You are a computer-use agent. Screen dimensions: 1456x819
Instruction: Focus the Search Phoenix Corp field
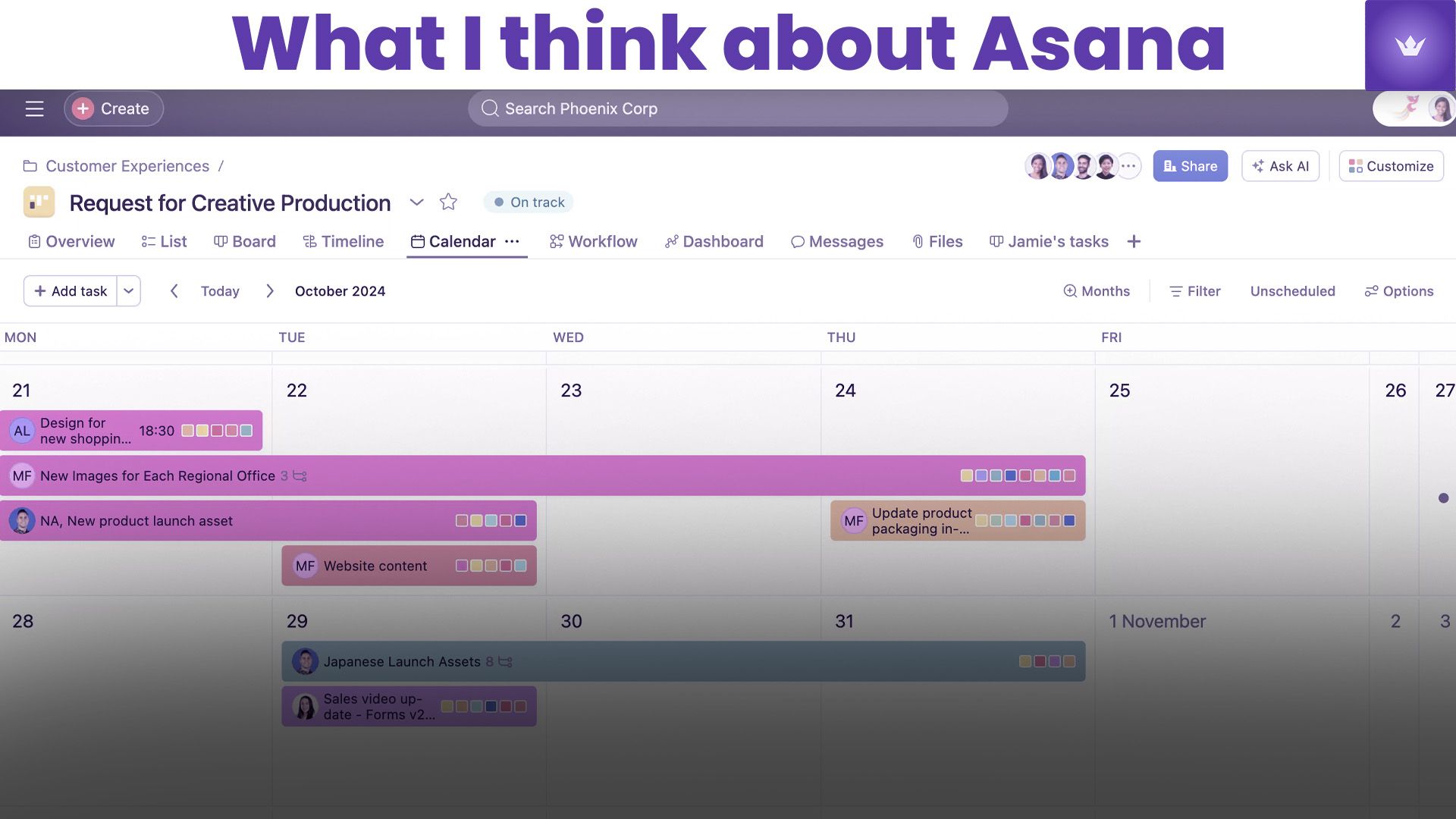click(737, 108)
